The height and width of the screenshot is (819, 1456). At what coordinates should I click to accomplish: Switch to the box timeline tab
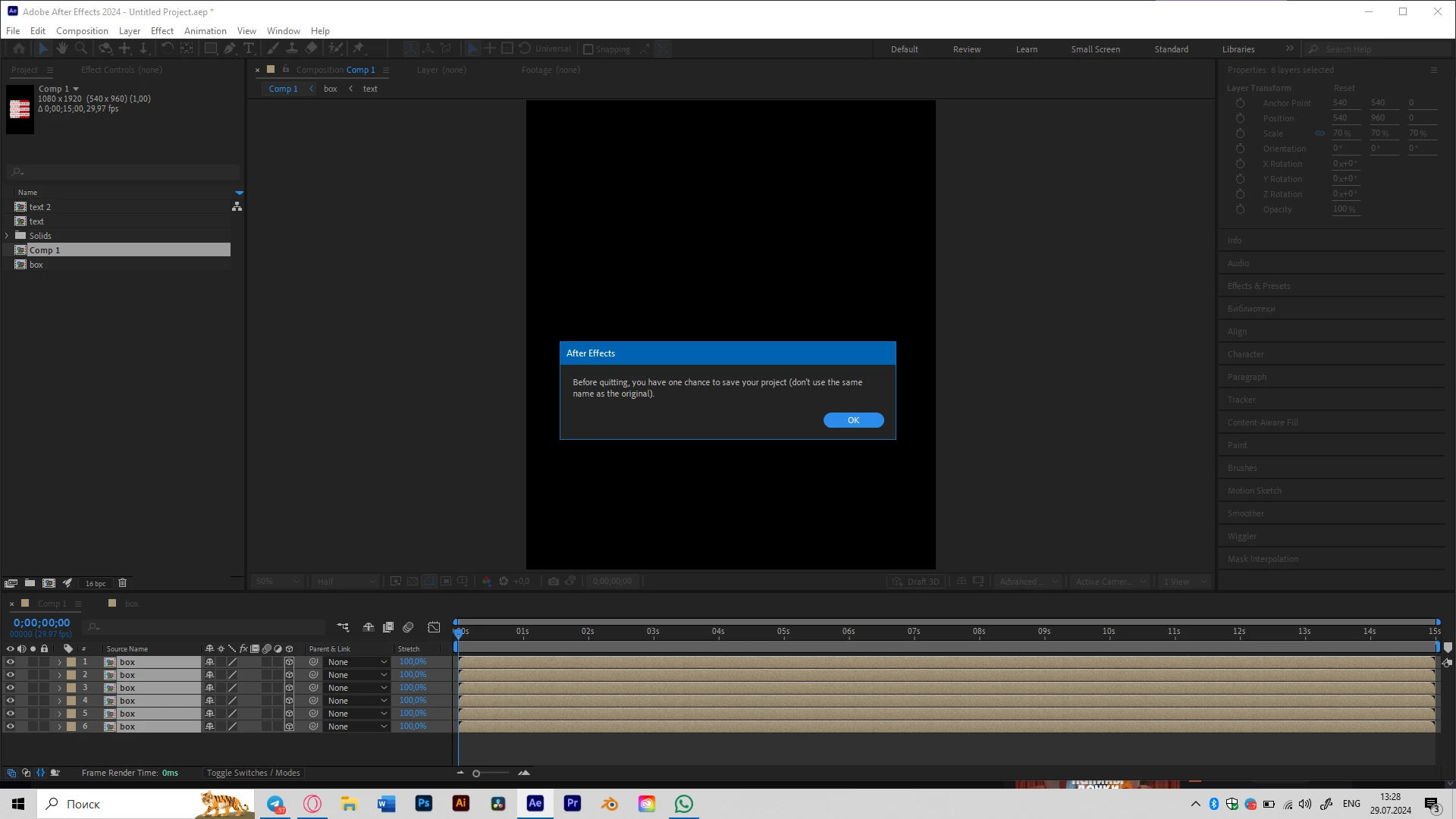coord(131,604)
